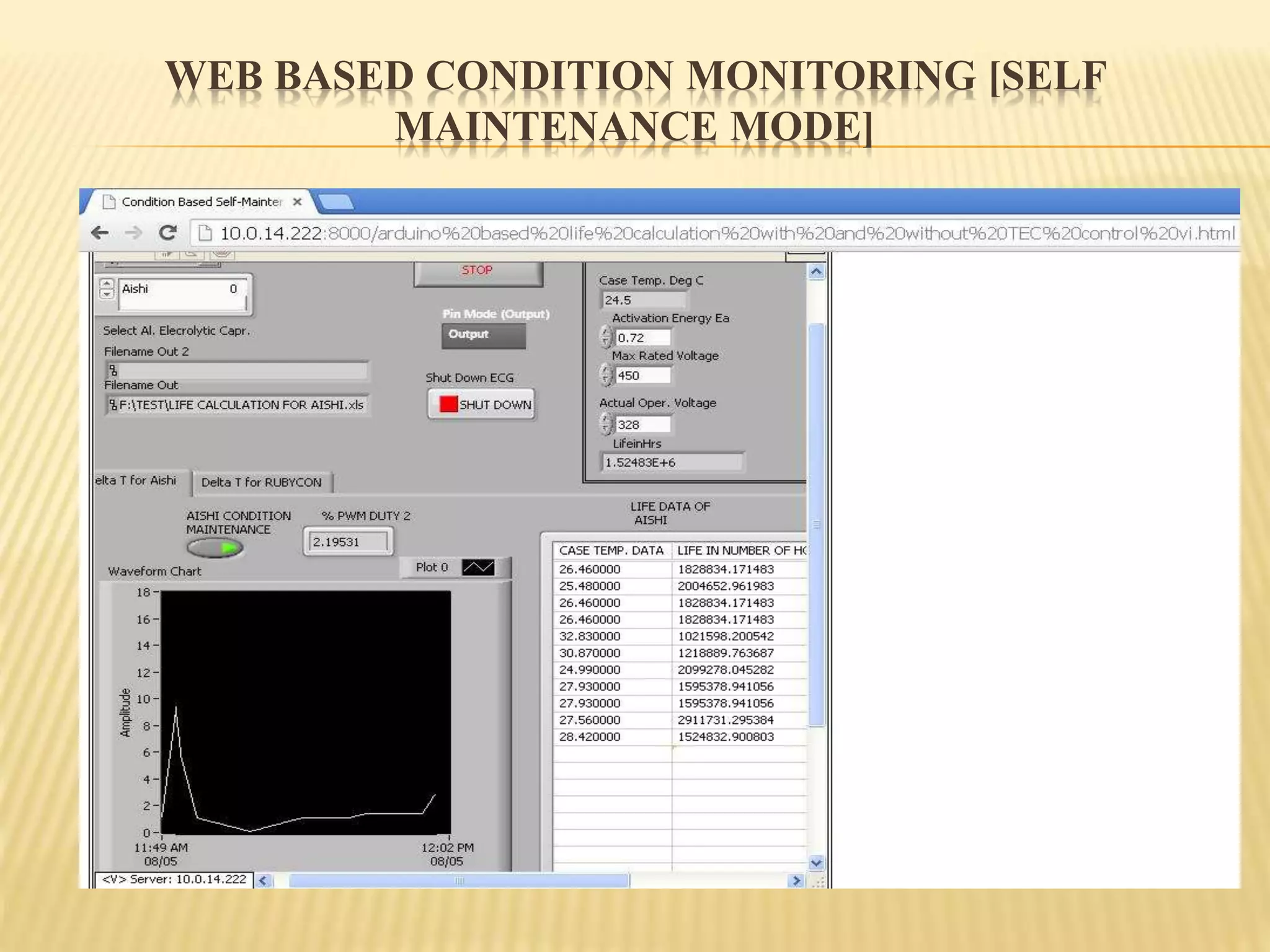
Task: Click life value 1021598.200542
Action: coord(740,637)
